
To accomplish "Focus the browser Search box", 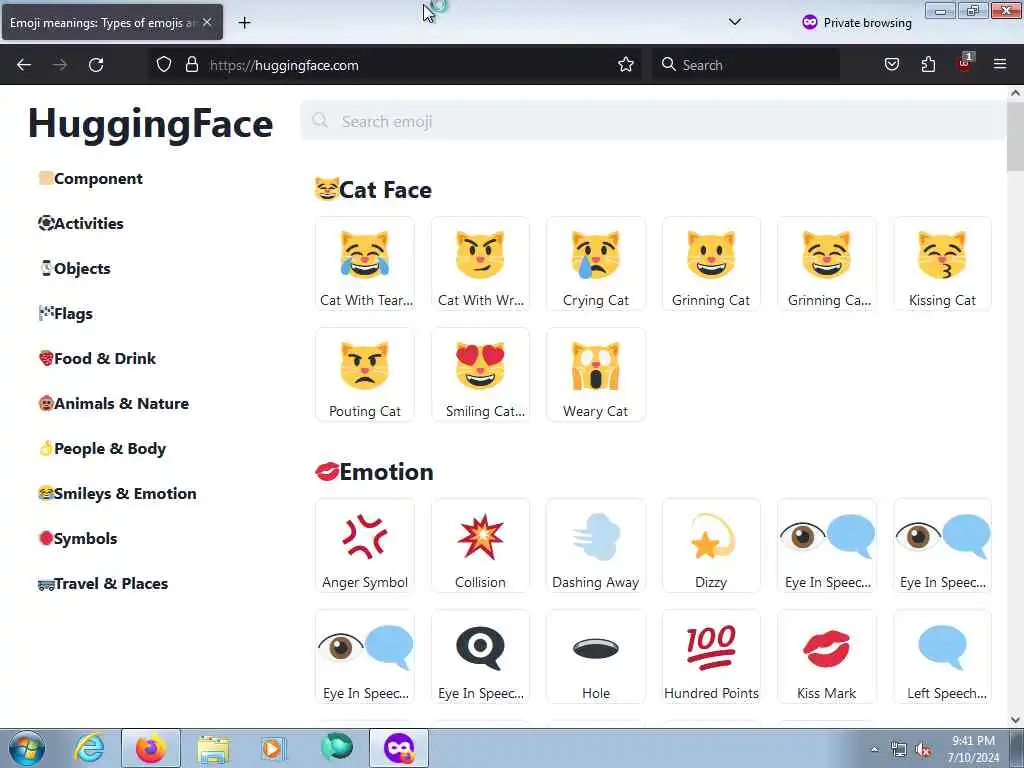I will tap(746, 65).
